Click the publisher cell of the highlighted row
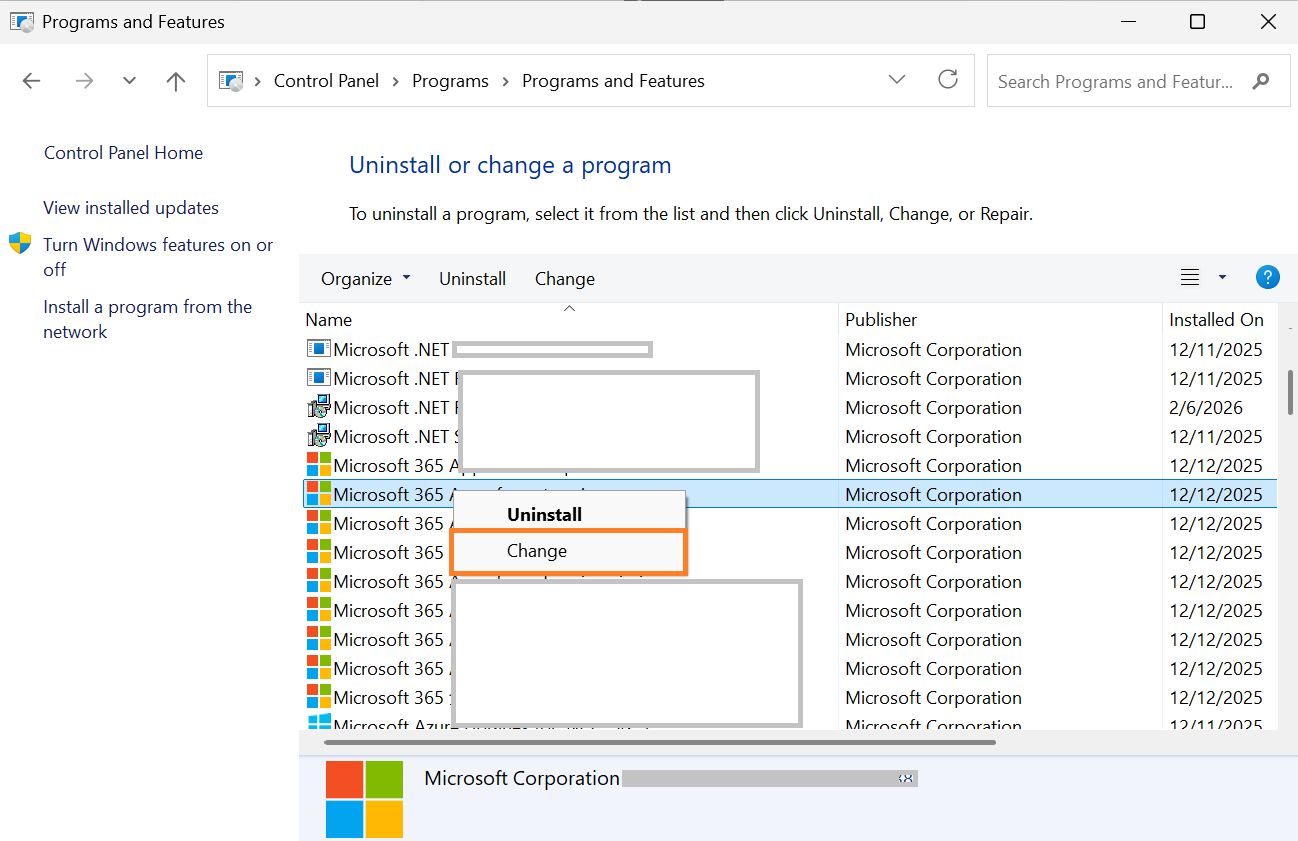 click(x=934, y=495)
